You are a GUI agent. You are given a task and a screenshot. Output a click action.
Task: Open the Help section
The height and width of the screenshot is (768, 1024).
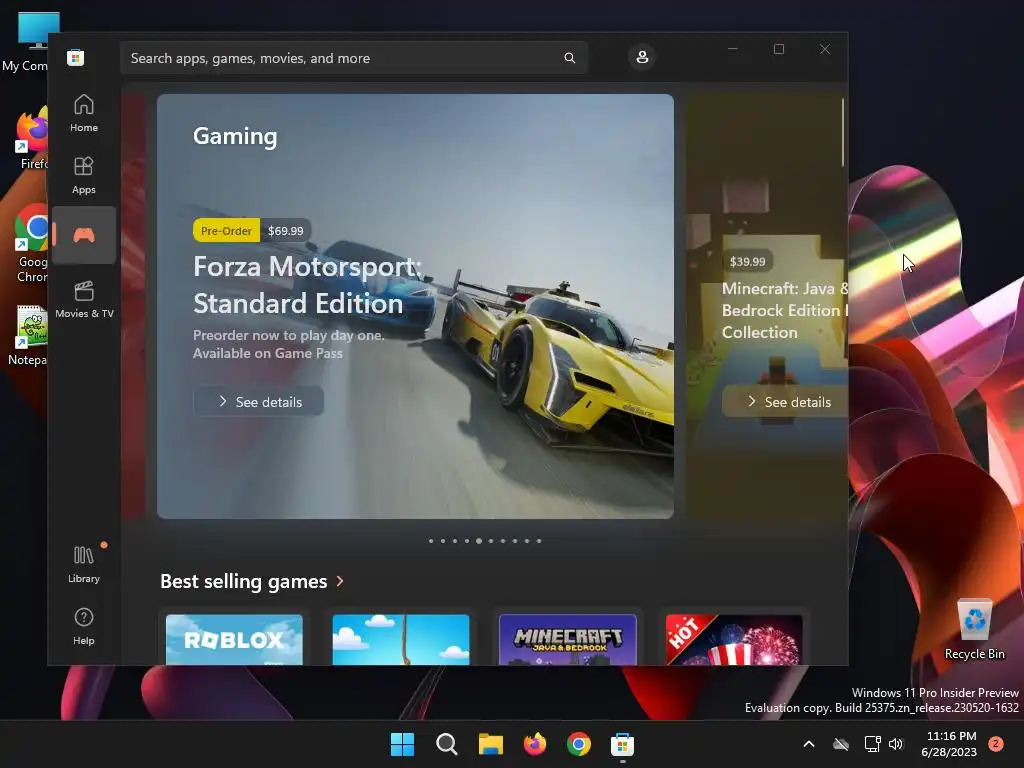84,626
